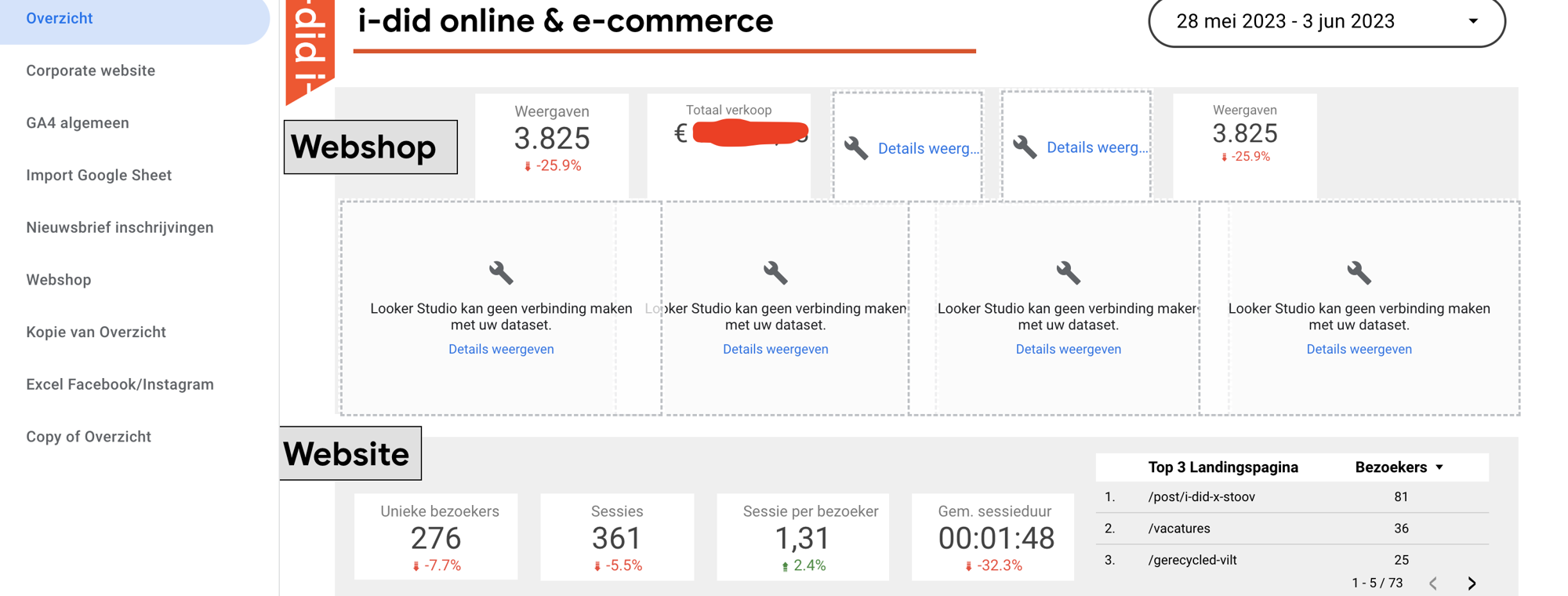Click the pagination label 1 - 5 / 73
The width and height of the screenshot is (1568, 596).
click(1377, 583)
